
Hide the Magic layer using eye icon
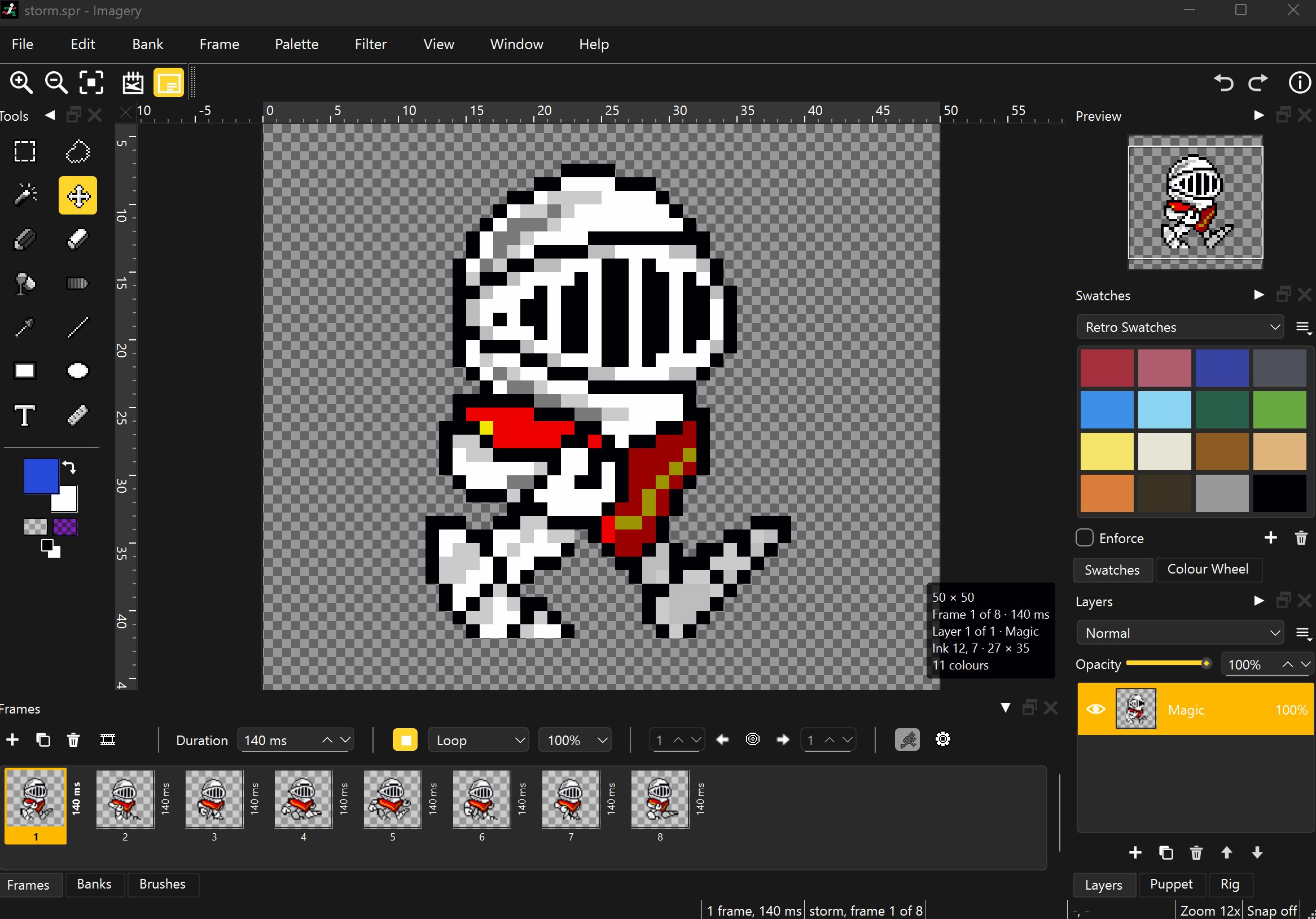(1095, 709)
